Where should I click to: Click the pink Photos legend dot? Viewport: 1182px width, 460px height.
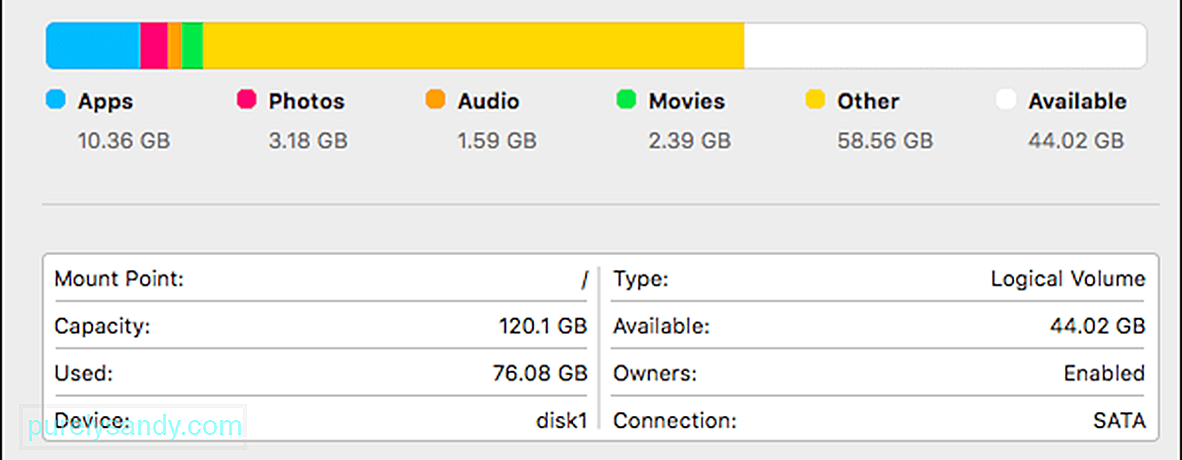(247, 100)
